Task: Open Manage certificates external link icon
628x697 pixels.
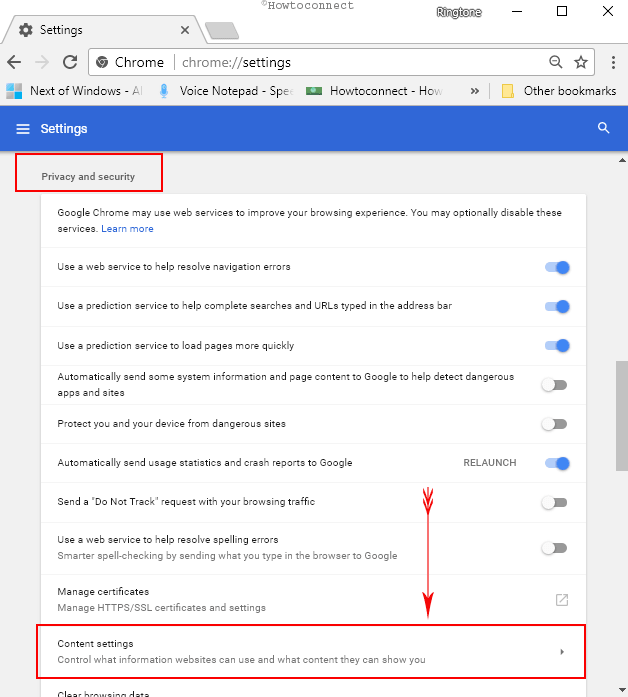Action: click(562, 600)
